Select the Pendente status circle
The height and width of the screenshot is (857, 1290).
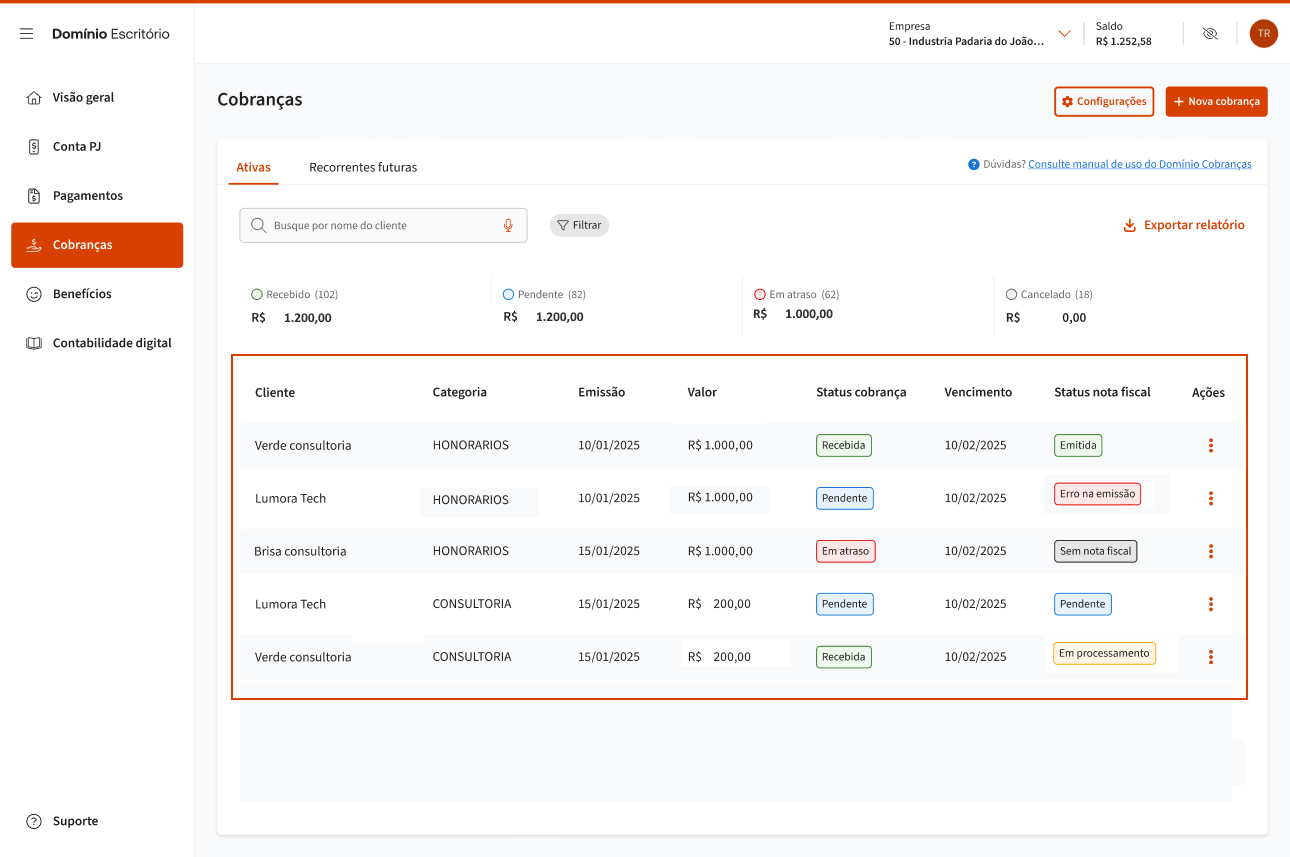click(509, 295)
